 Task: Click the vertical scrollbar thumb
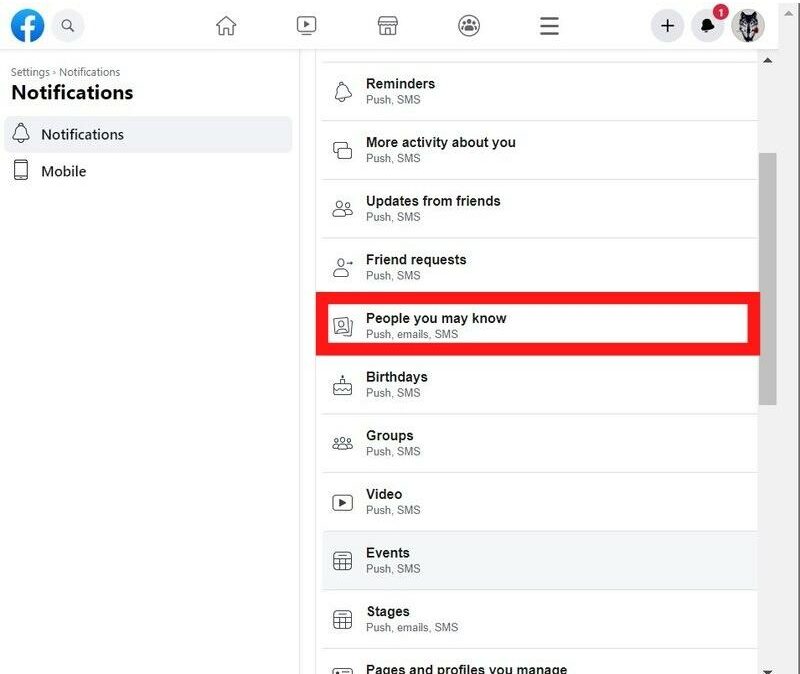[x=767, y=279]
